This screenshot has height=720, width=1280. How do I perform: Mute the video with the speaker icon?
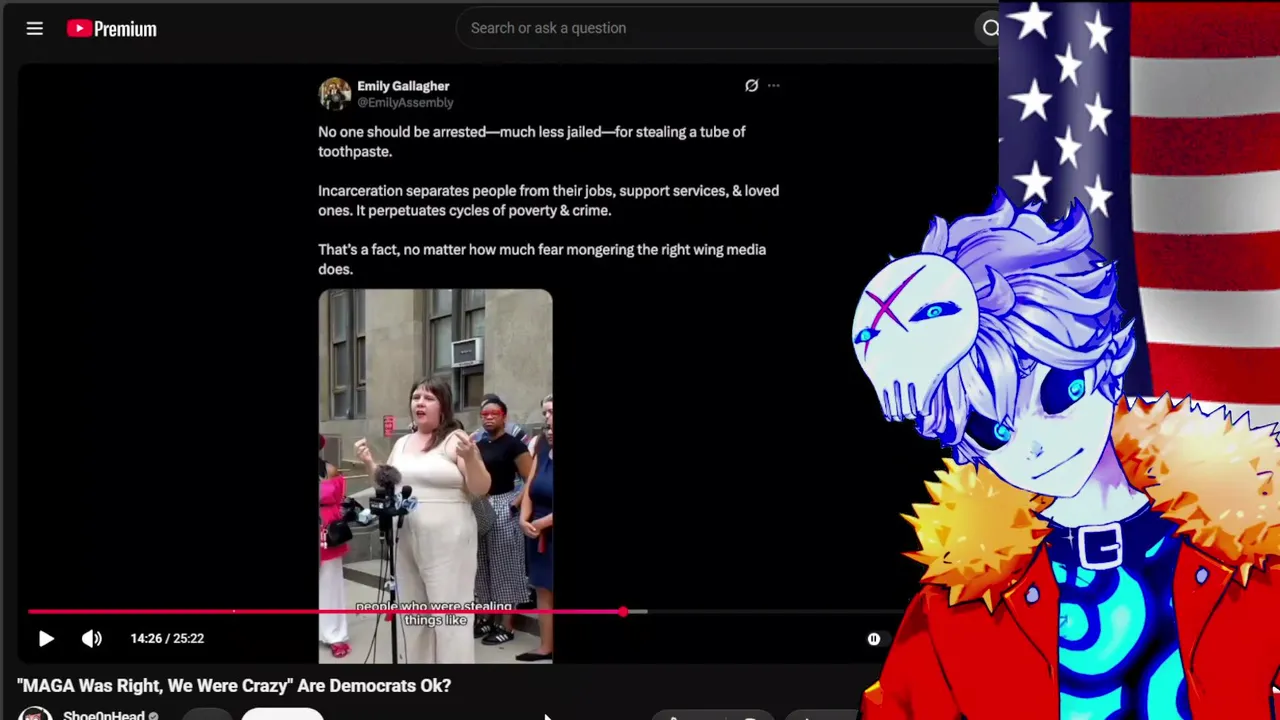91,638
